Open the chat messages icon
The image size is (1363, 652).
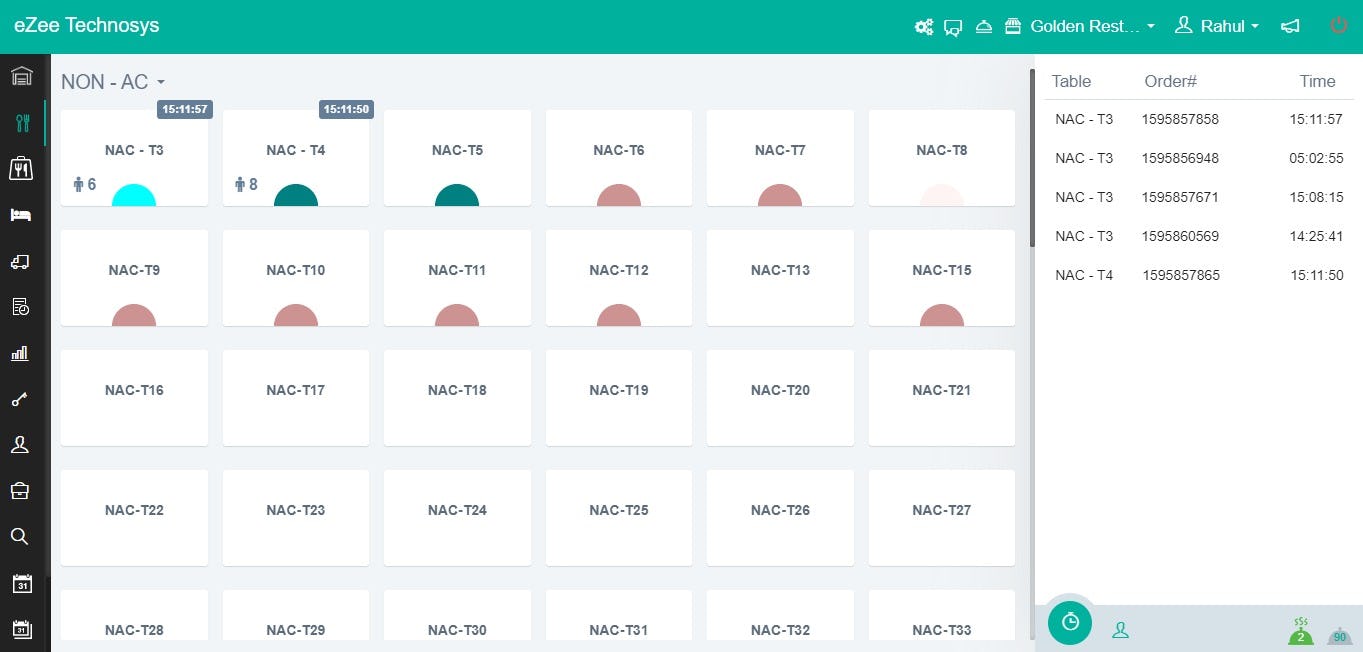tap(953, 27)
